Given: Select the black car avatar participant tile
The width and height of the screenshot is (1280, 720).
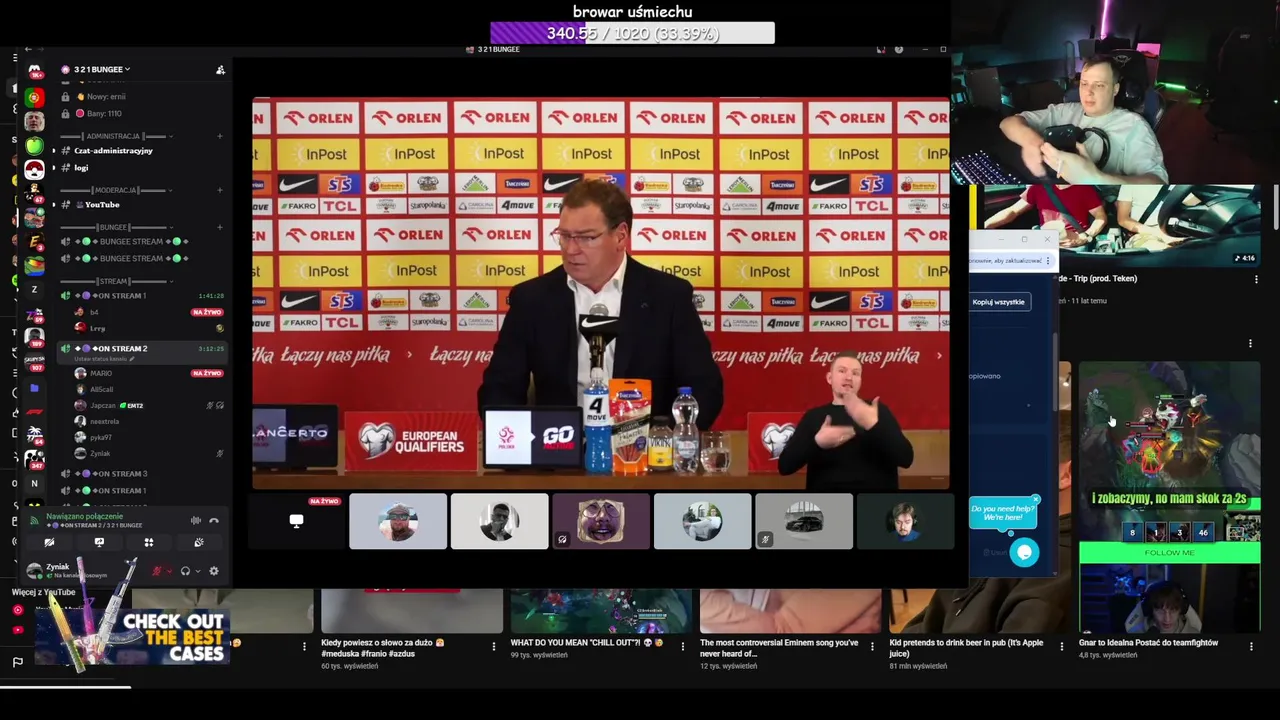Looking at the screenshot, I should tap(804, 521).
